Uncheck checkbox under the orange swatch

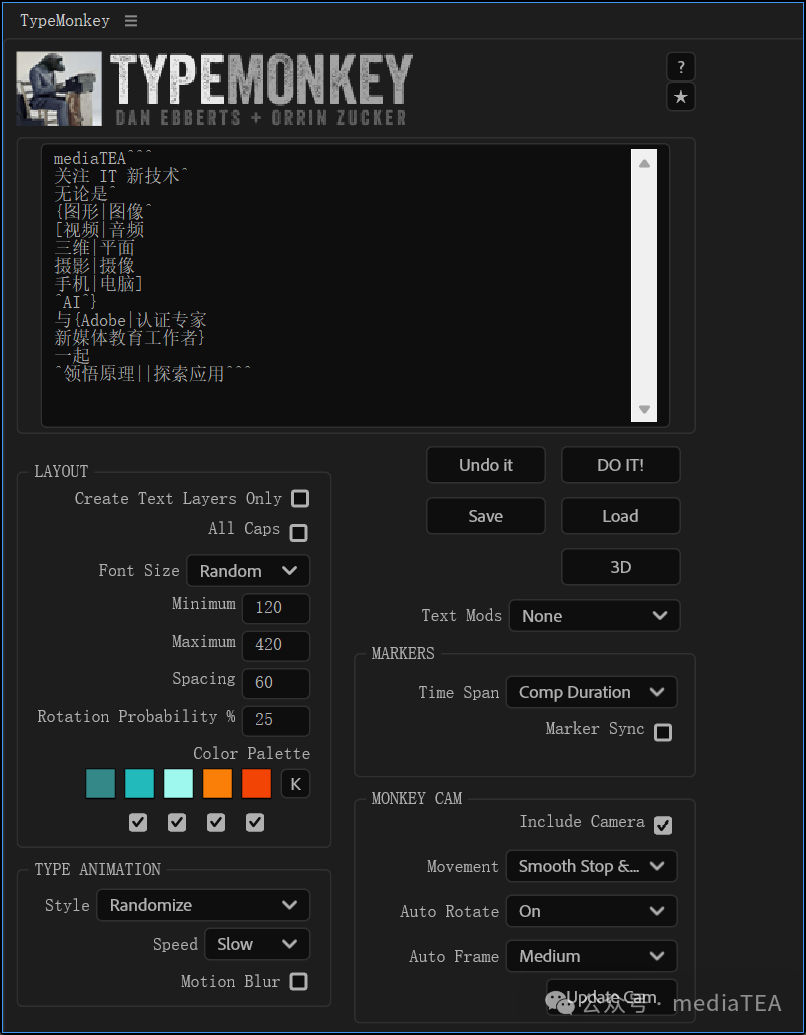216,822
